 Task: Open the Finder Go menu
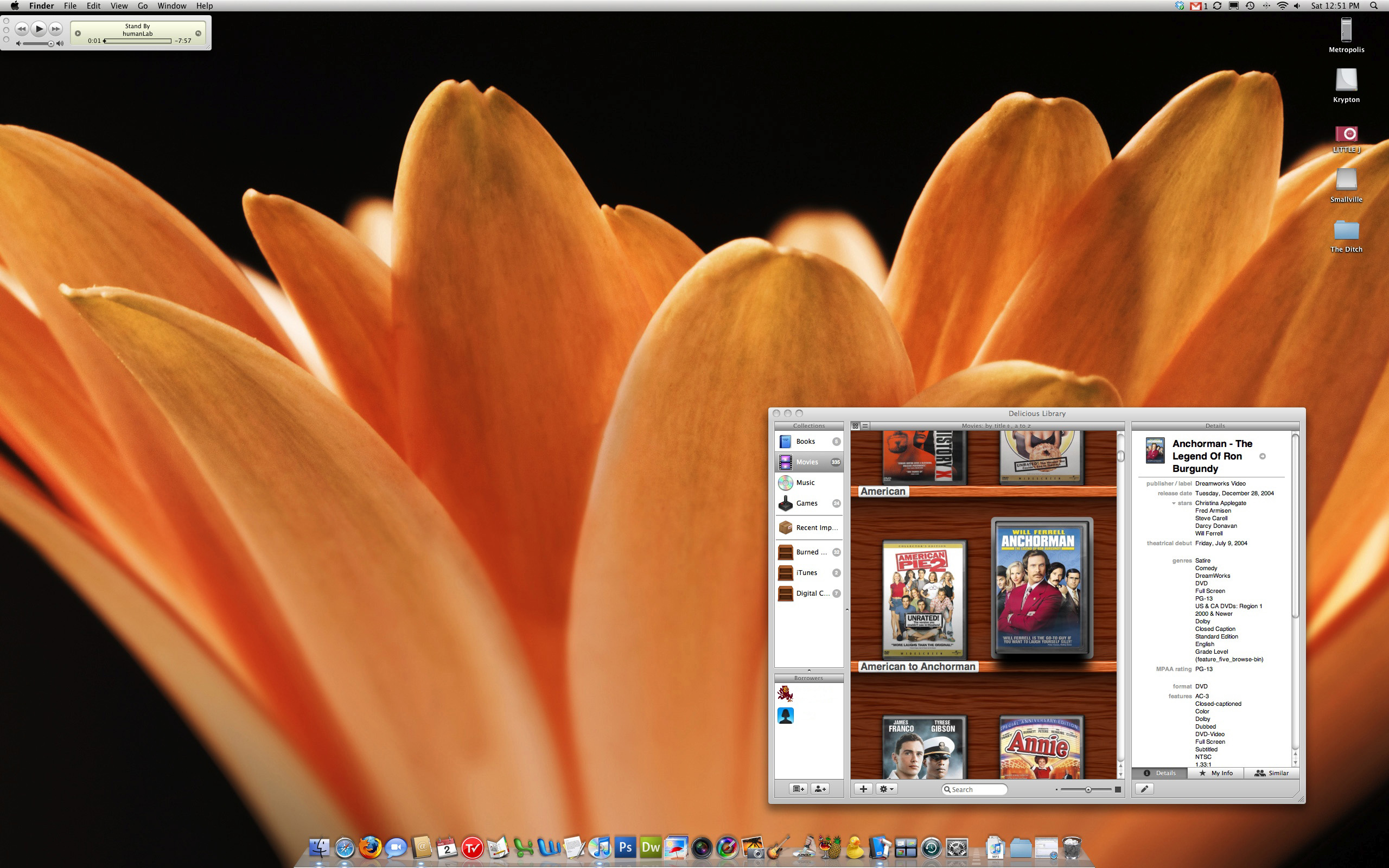point(142,6)
